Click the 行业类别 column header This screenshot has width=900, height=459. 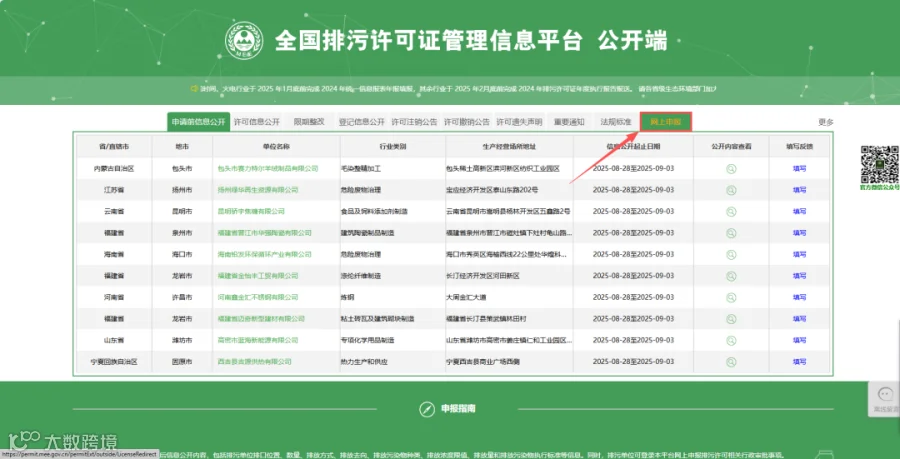click(393, 147)
